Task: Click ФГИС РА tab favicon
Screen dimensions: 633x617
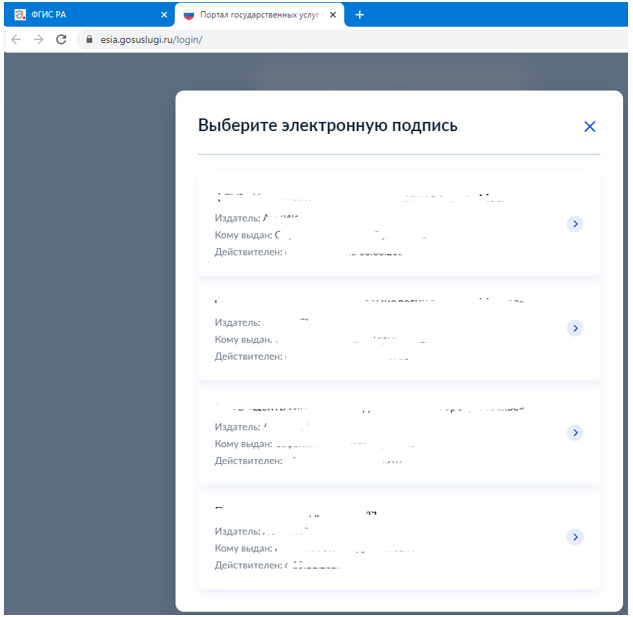Action: tap(20, 15)
